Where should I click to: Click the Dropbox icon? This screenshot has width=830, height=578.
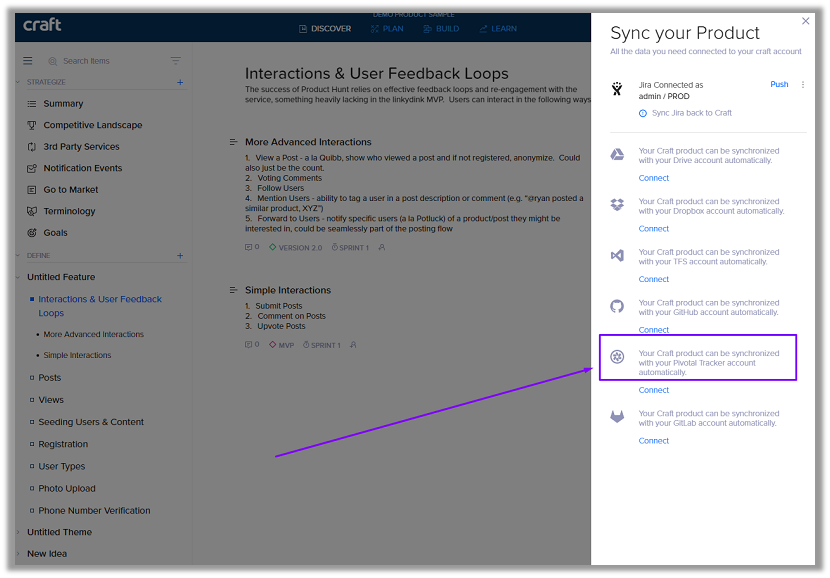(x=618, y=205)
